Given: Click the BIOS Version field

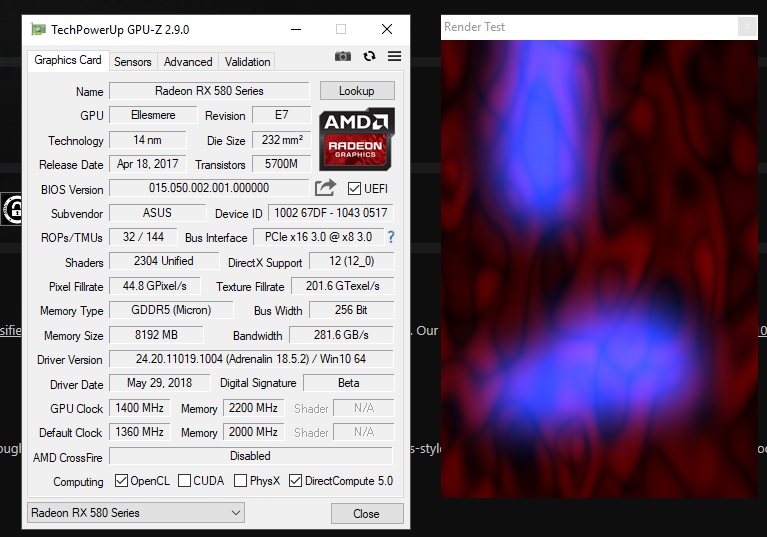Looking at the screenshot, I should click(209, 188).
